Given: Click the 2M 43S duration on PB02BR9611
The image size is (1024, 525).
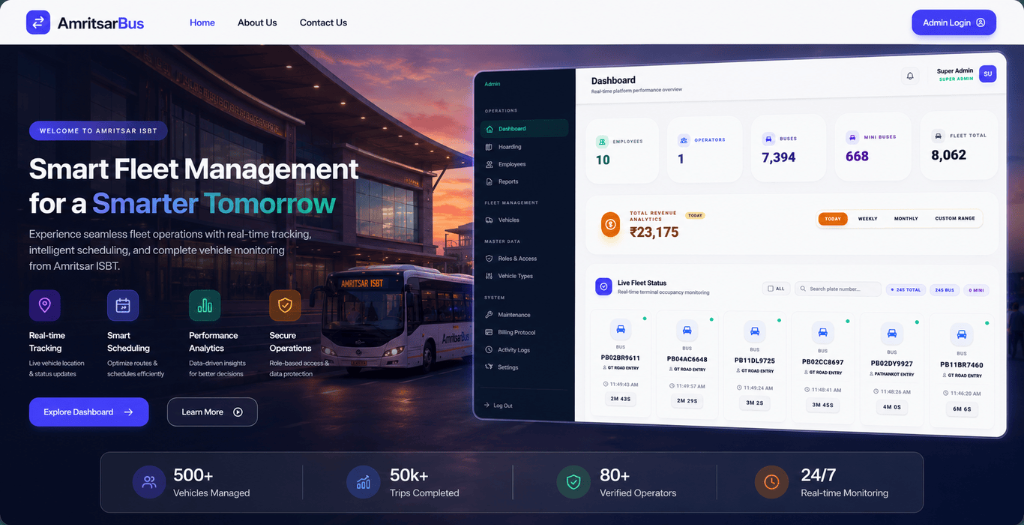Looking at the screenshot, I should tap(620, 399).
